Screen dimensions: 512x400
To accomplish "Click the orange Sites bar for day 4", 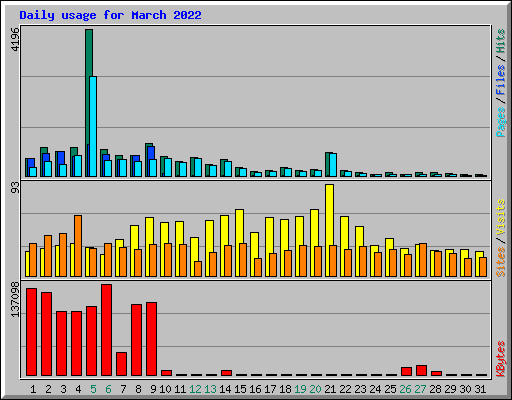I will 78,246.
